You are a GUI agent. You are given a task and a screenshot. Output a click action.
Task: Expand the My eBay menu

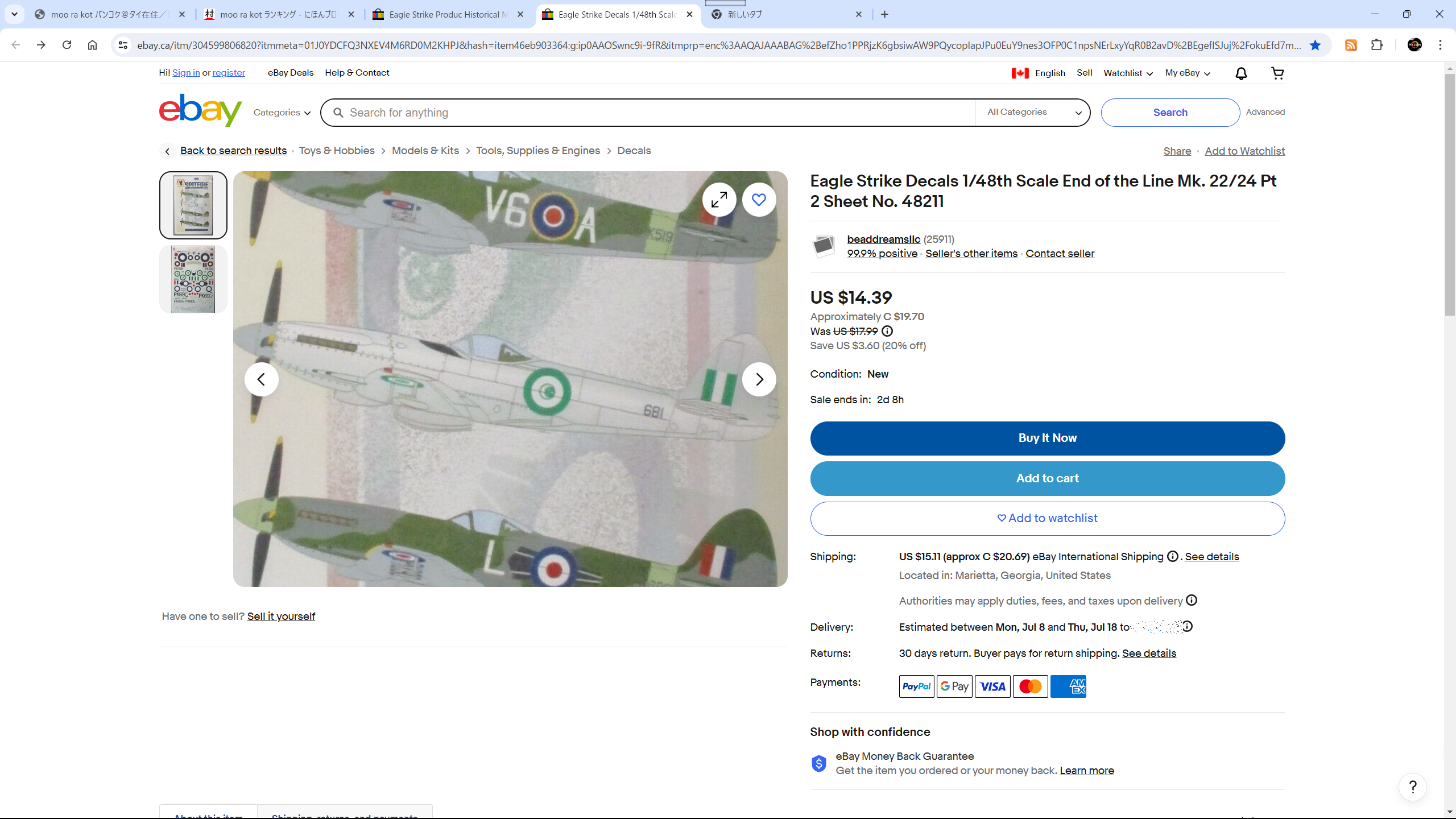pyautogui.click(x=1188, y=73)
